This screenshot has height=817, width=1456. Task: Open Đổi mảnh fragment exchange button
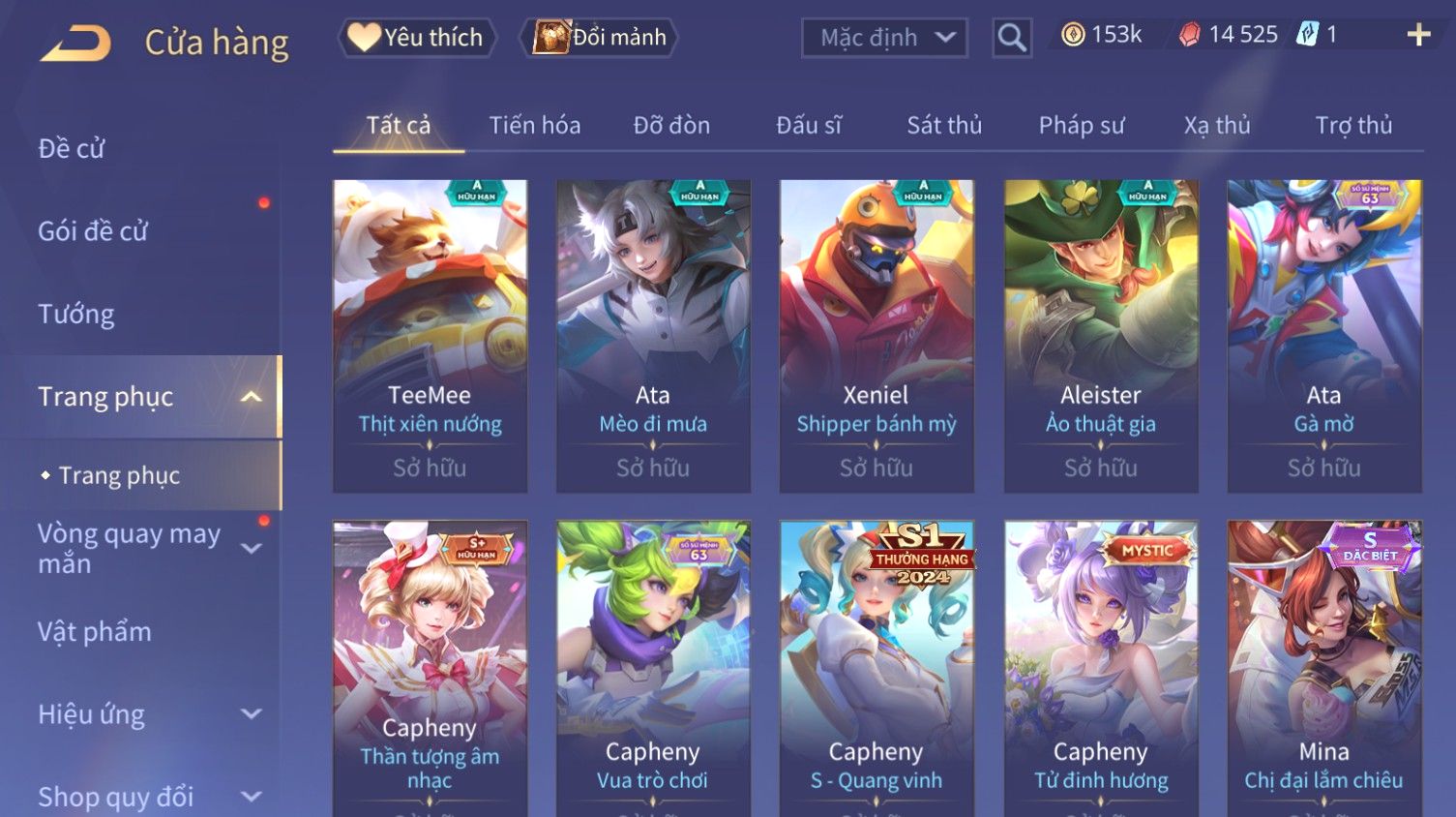tap(600, 38)
